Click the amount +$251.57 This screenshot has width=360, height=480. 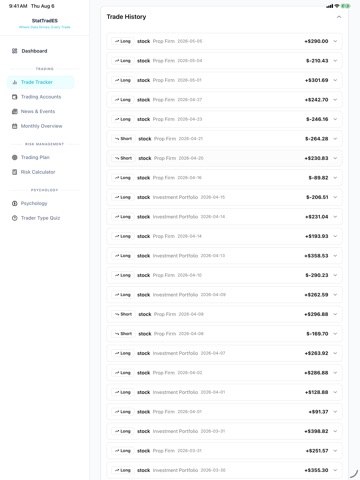317,451
